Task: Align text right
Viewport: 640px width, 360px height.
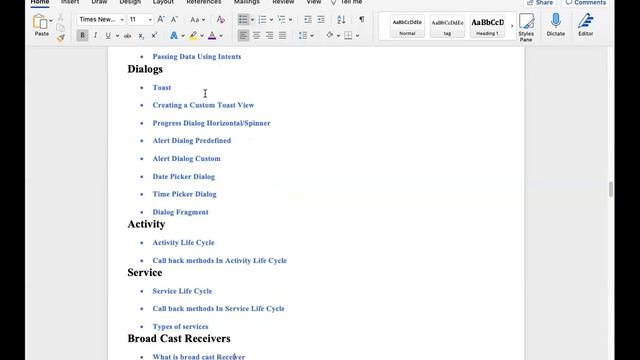Action: [x=269, y=36]
